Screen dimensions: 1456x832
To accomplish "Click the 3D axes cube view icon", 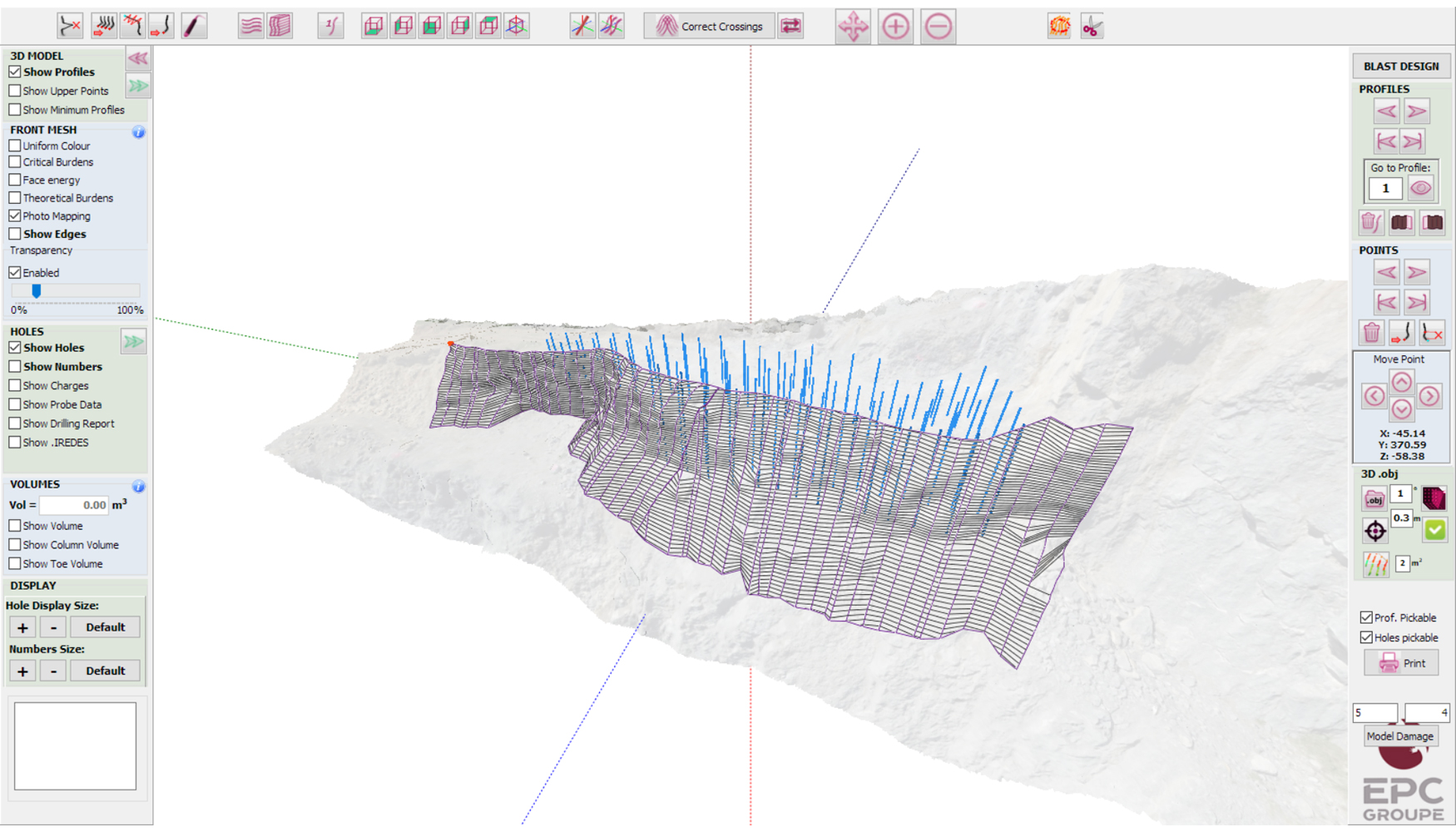I will (x=517, y=26).
